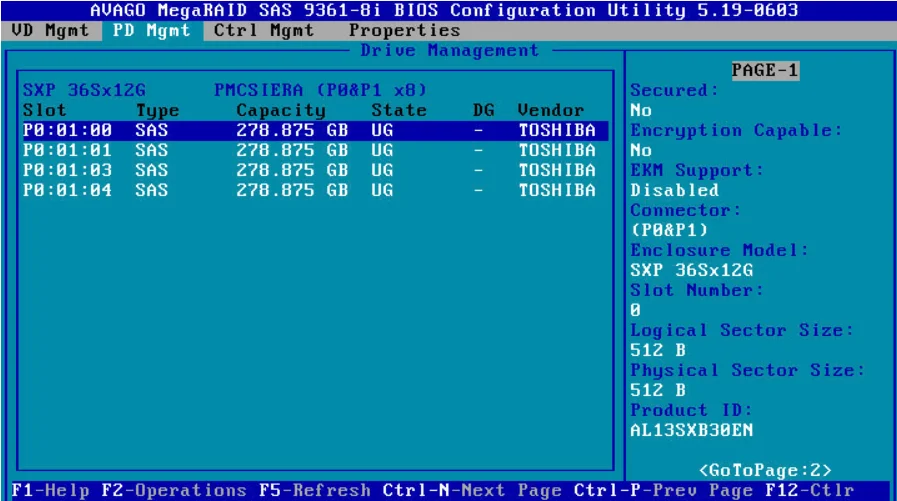Click the GoToPage:2 link

point(765,470)
